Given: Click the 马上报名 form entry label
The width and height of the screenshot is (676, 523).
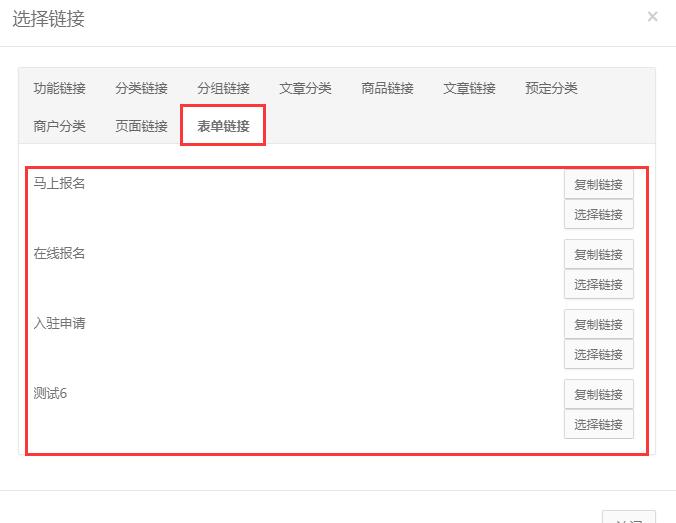Looking at the screenshot, I should 59,183.
